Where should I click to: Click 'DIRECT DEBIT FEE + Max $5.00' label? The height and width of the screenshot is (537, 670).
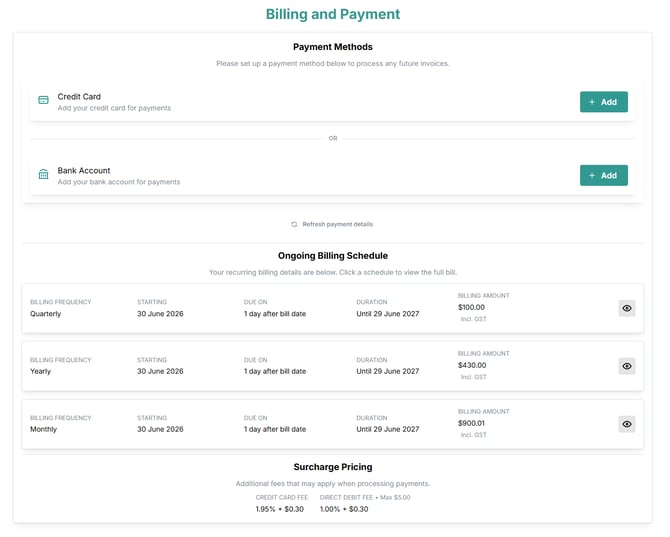(365, 497)
